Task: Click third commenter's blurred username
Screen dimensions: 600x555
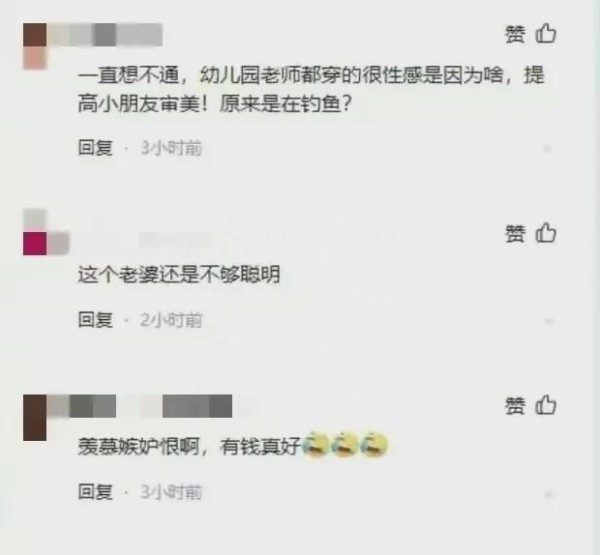Action: point(139,406)
